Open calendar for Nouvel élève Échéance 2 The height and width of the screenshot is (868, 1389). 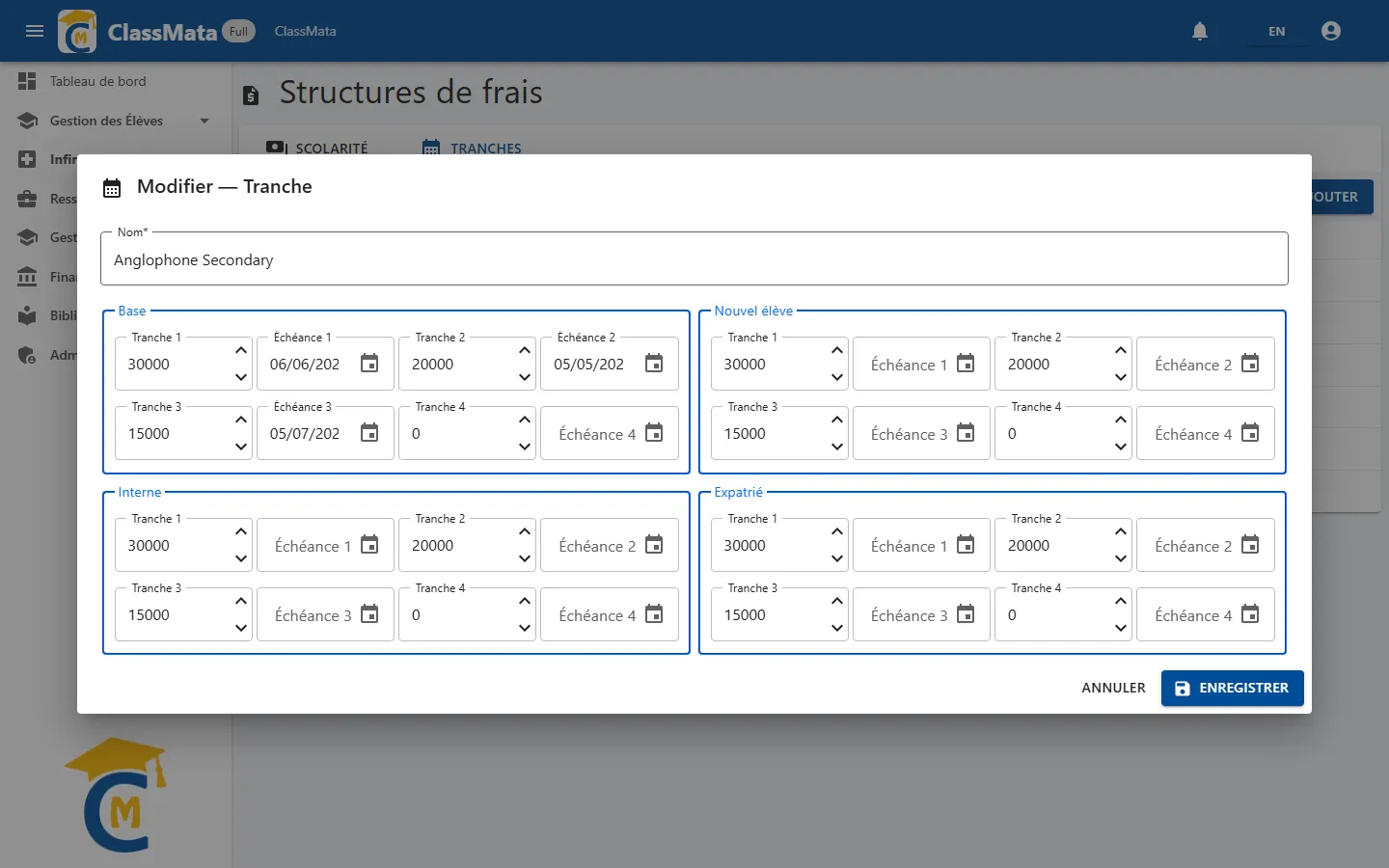click(1250, 364)
